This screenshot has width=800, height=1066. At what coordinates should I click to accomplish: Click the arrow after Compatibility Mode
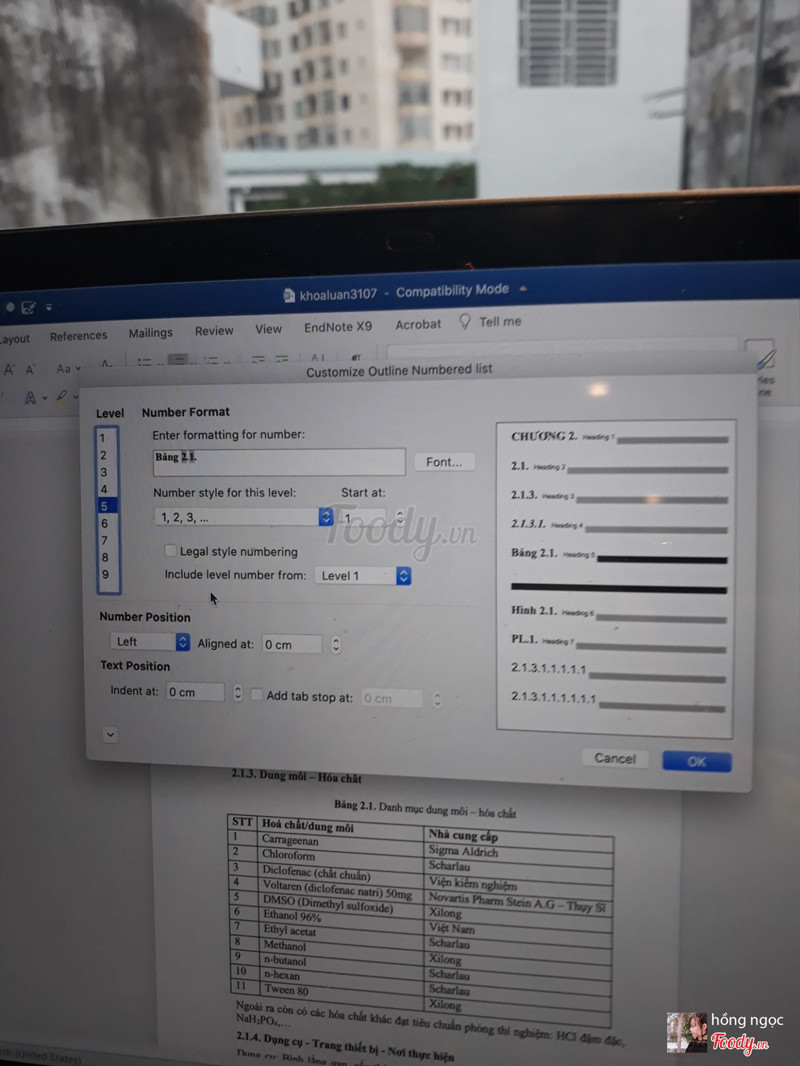523,289
